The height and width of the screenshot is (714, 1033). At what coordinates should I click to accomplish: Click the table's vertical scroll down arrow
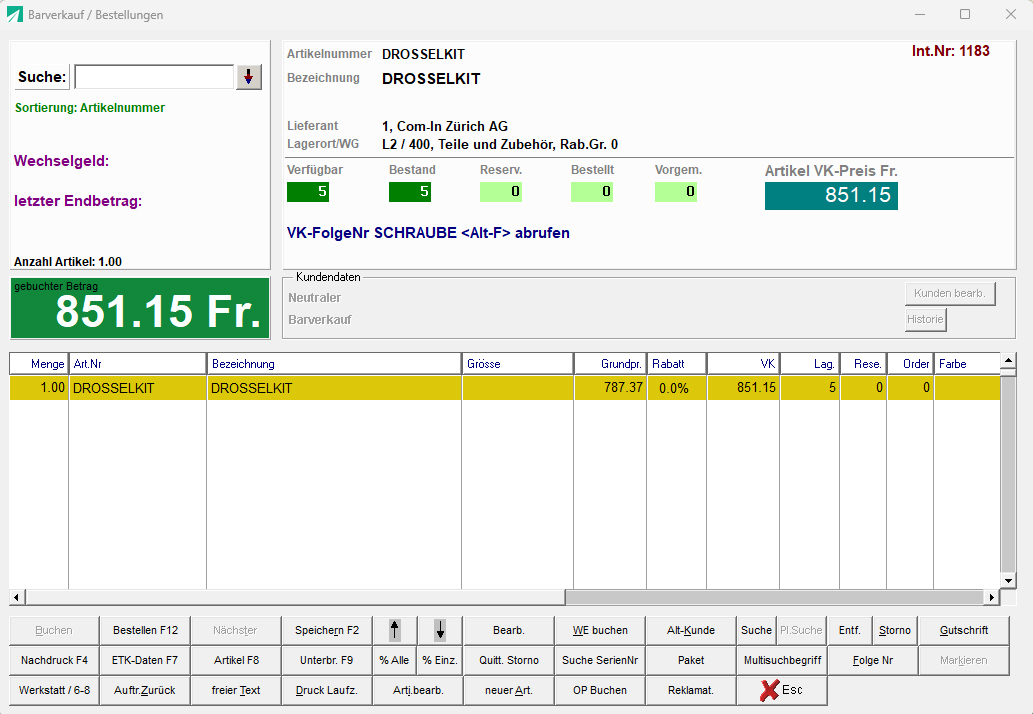(1008, 581)
